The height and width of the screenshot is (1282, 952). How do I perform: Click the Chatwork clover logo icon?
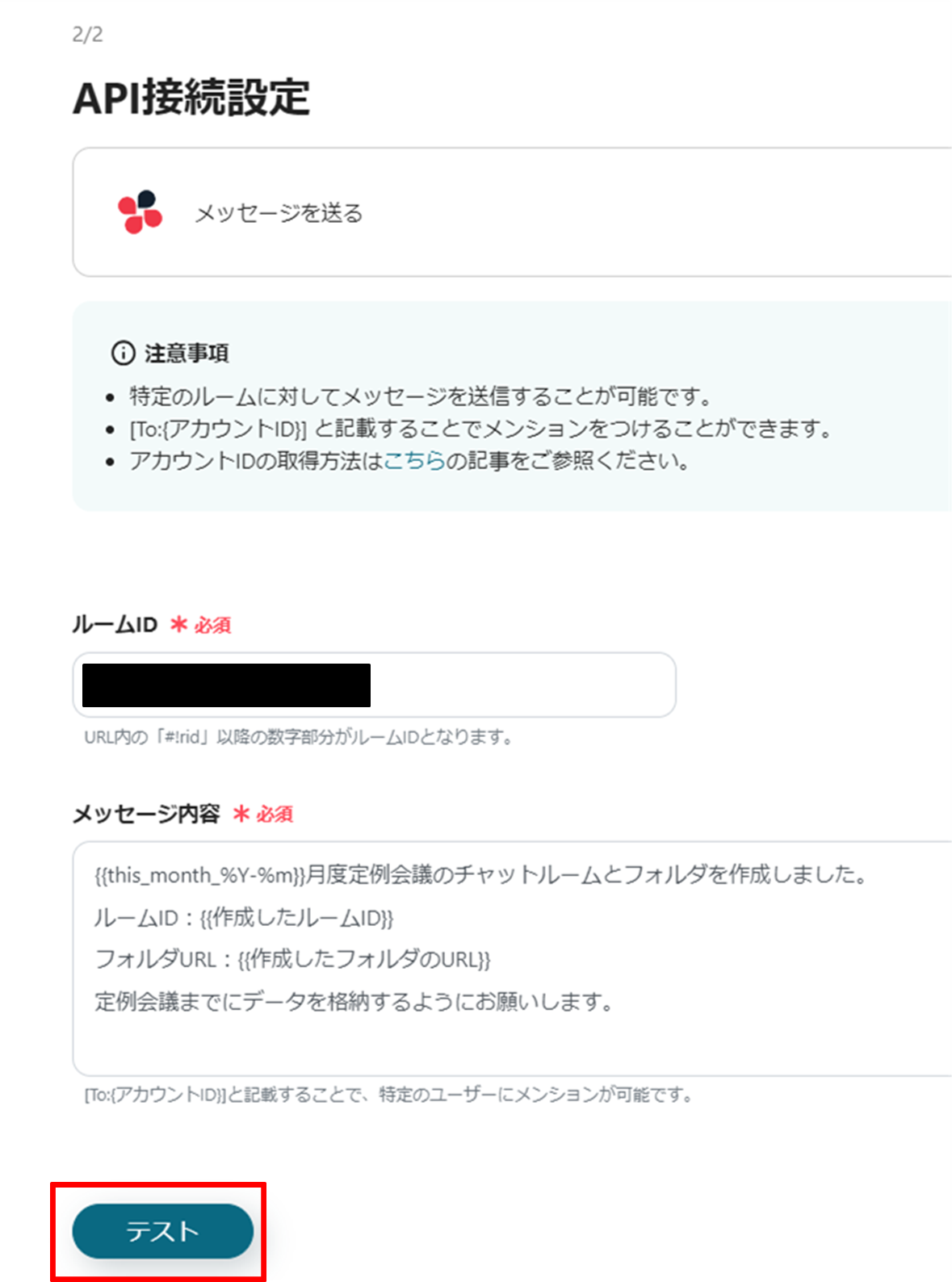[x=139, y=212]
